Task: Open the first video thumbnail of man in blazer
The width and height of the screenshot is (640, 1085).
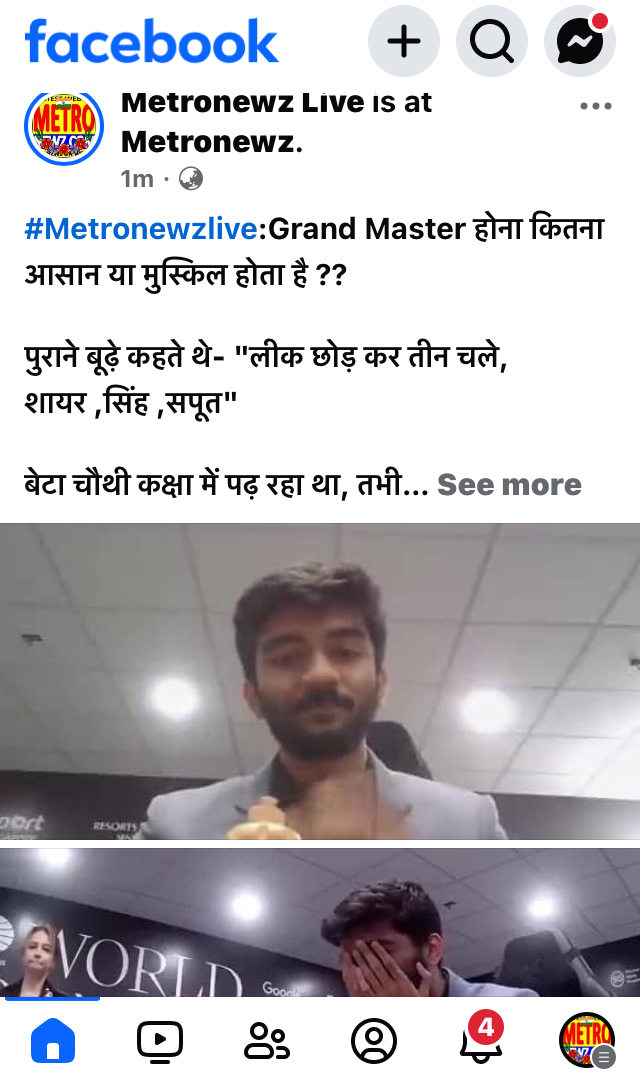Action: [320, 681]
